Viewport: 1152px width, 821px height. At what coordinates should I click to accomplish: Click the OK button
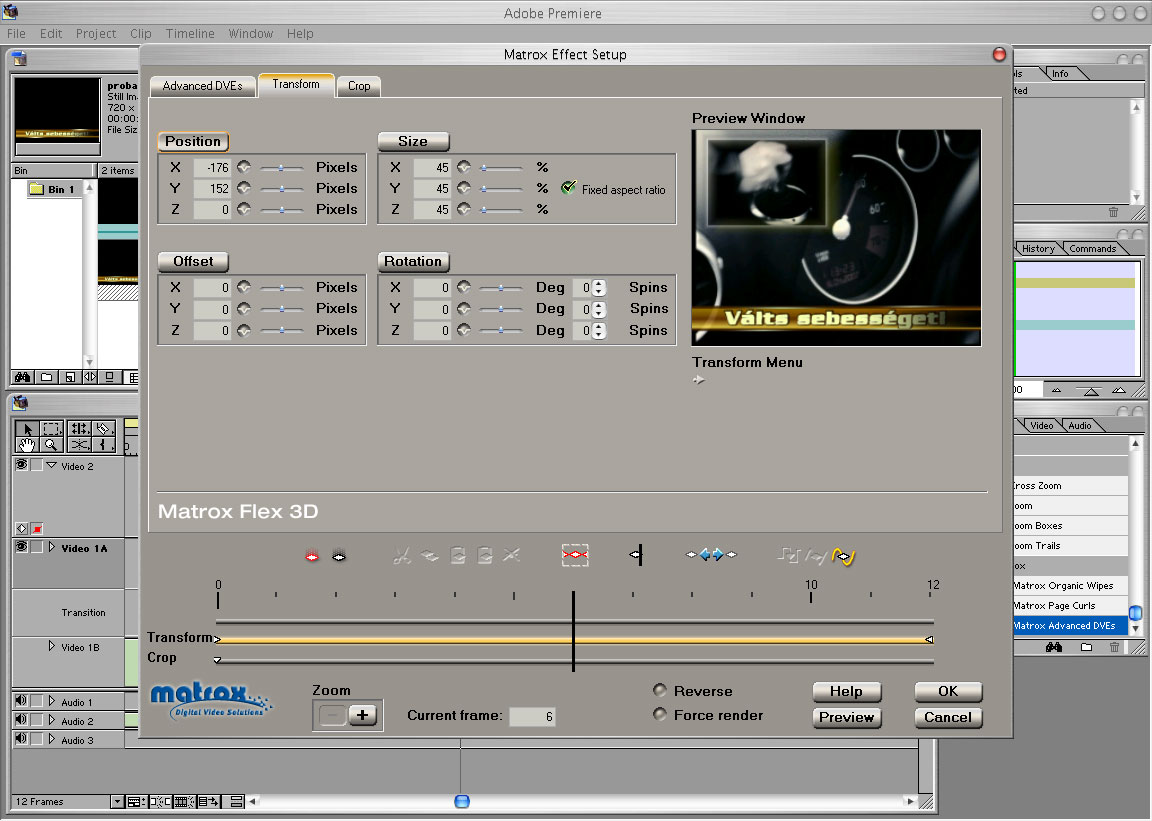tap(948, 692)
